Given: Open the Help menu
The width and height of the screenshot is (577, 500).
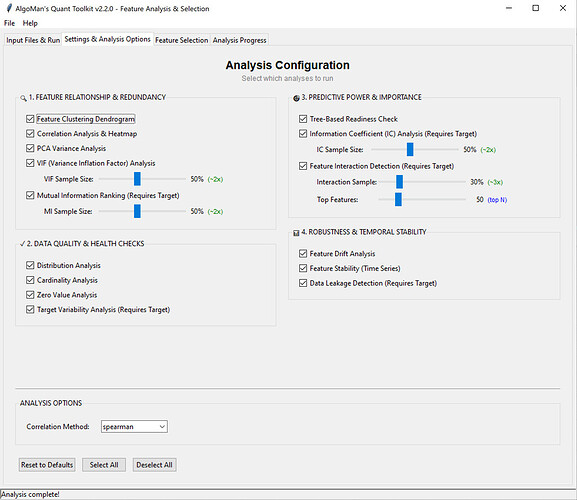Looking at the screenshot, I should coord(30,23).
